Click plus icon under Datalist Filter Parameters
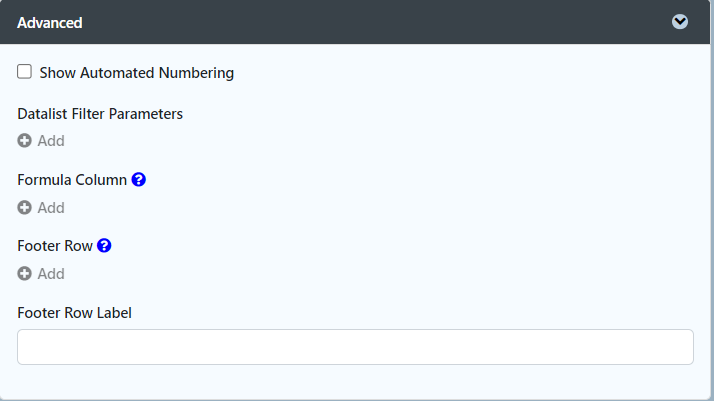Screen dimensions: 714x401 tap(25, 141)
